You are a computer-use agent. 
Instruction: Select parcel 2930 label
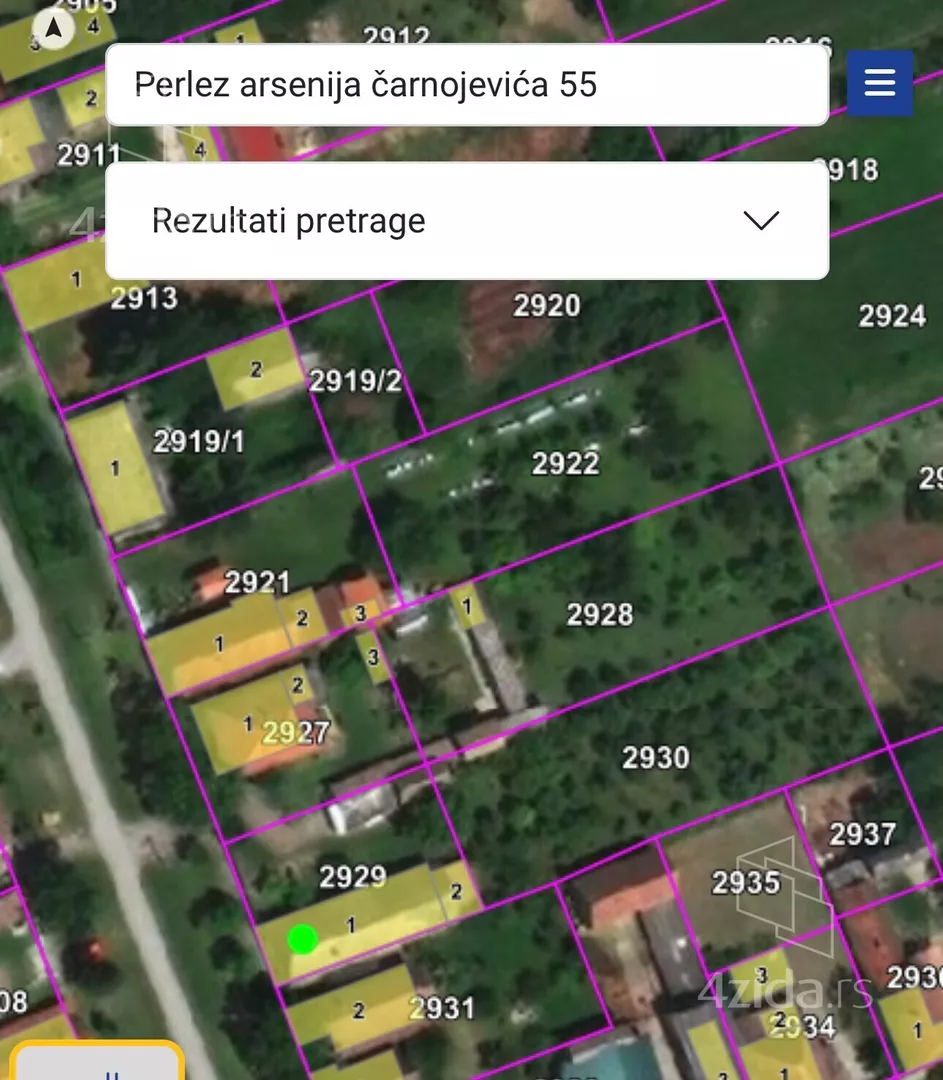pos(656,758)
